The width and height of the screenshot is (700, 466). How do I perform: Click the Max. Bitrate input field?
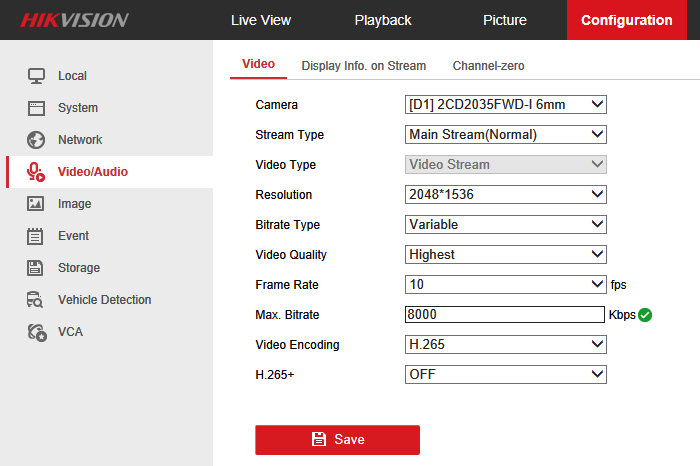505,314
